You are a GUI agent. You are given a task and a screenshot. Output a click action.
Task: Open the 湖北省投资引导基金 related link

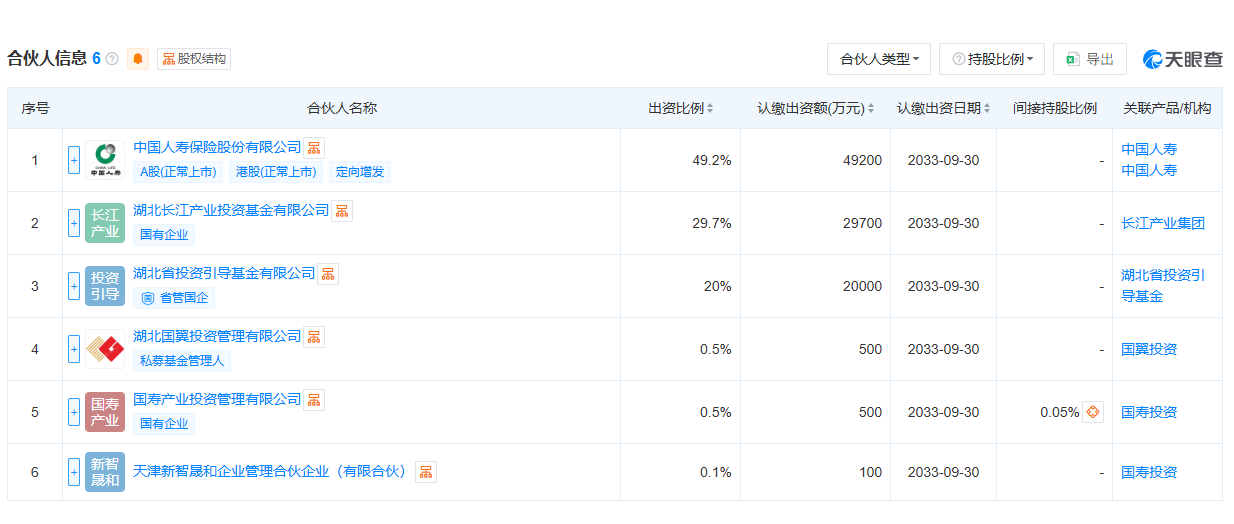(1163, 286)
